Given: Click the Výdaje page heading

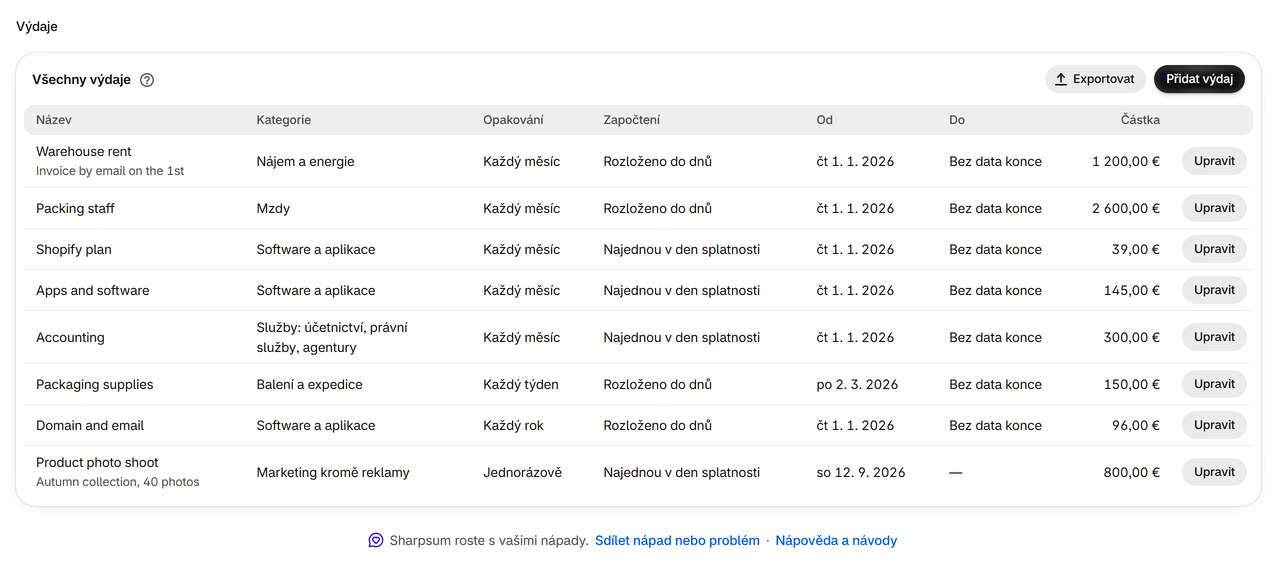Looking at the screenshot, I should click(x=37, y=26).
